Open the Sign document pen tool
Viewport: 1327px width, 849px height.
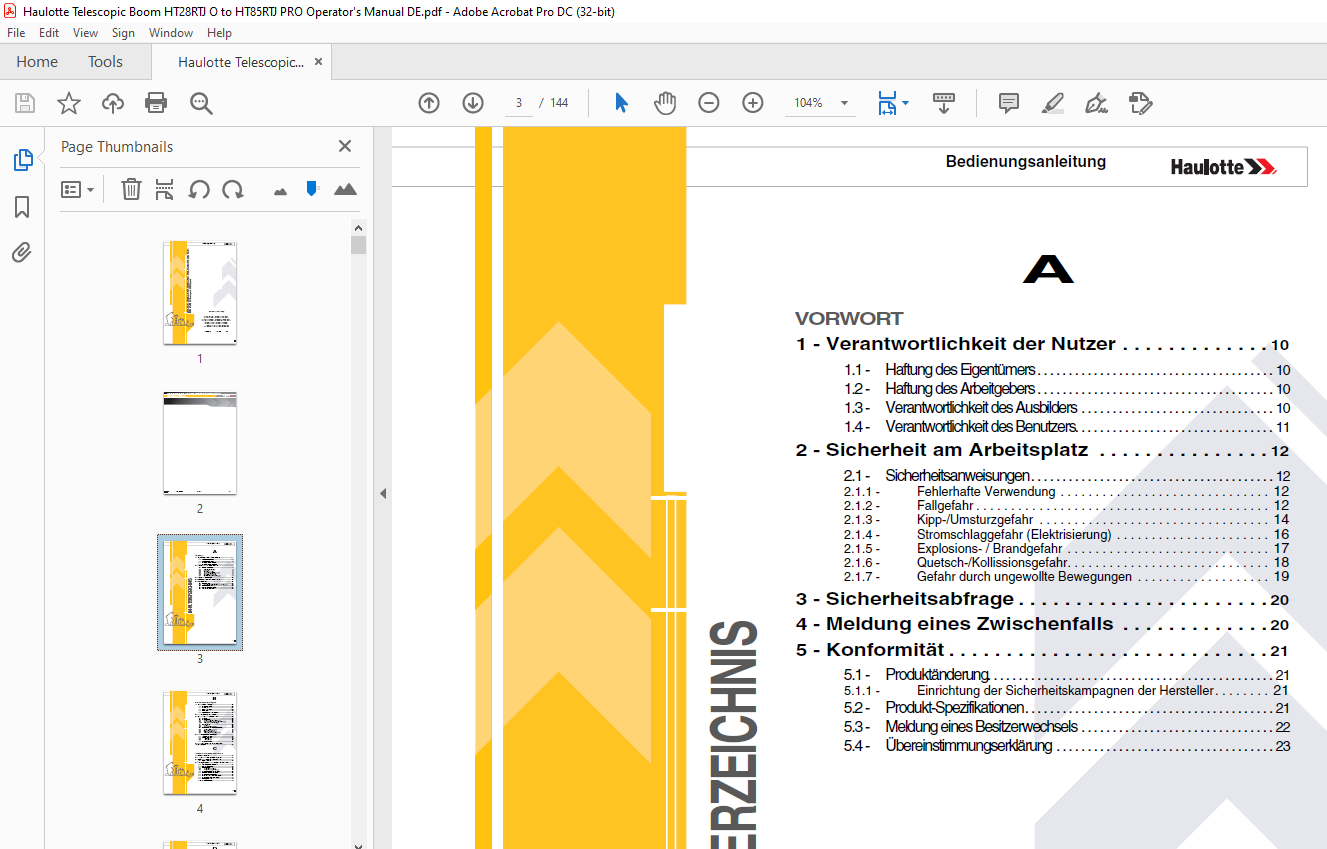[1097, 103]
